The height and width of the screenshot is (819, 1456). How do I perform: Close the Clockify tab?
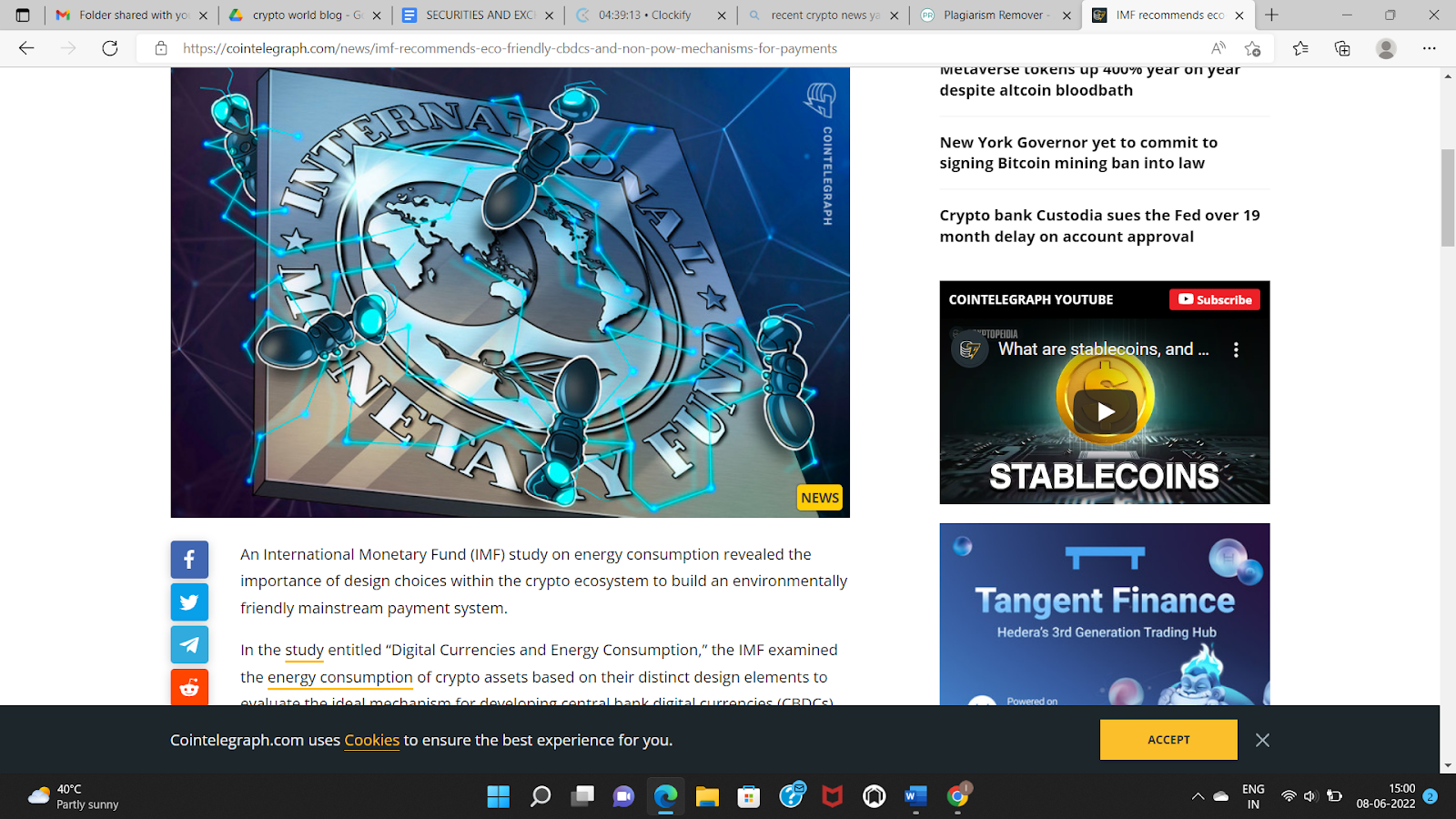pyautogui.click(x=722, y=15)
